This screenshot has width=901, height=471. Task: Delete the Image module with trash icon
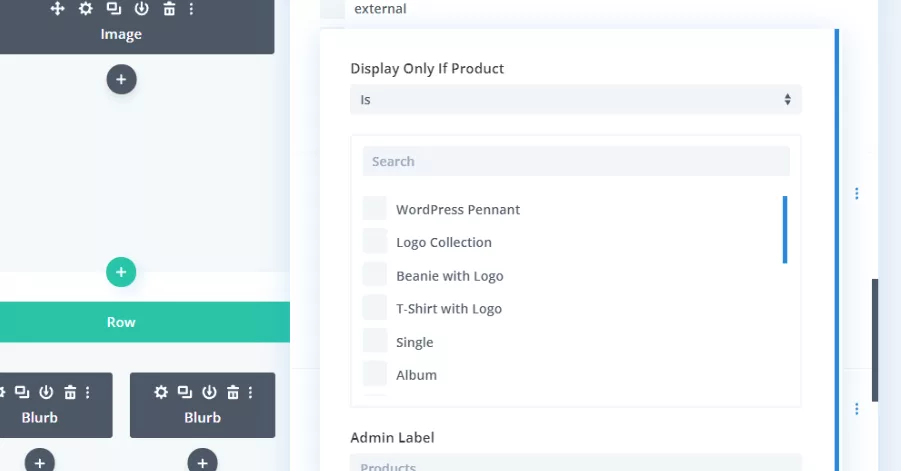[x=169, y=9]
